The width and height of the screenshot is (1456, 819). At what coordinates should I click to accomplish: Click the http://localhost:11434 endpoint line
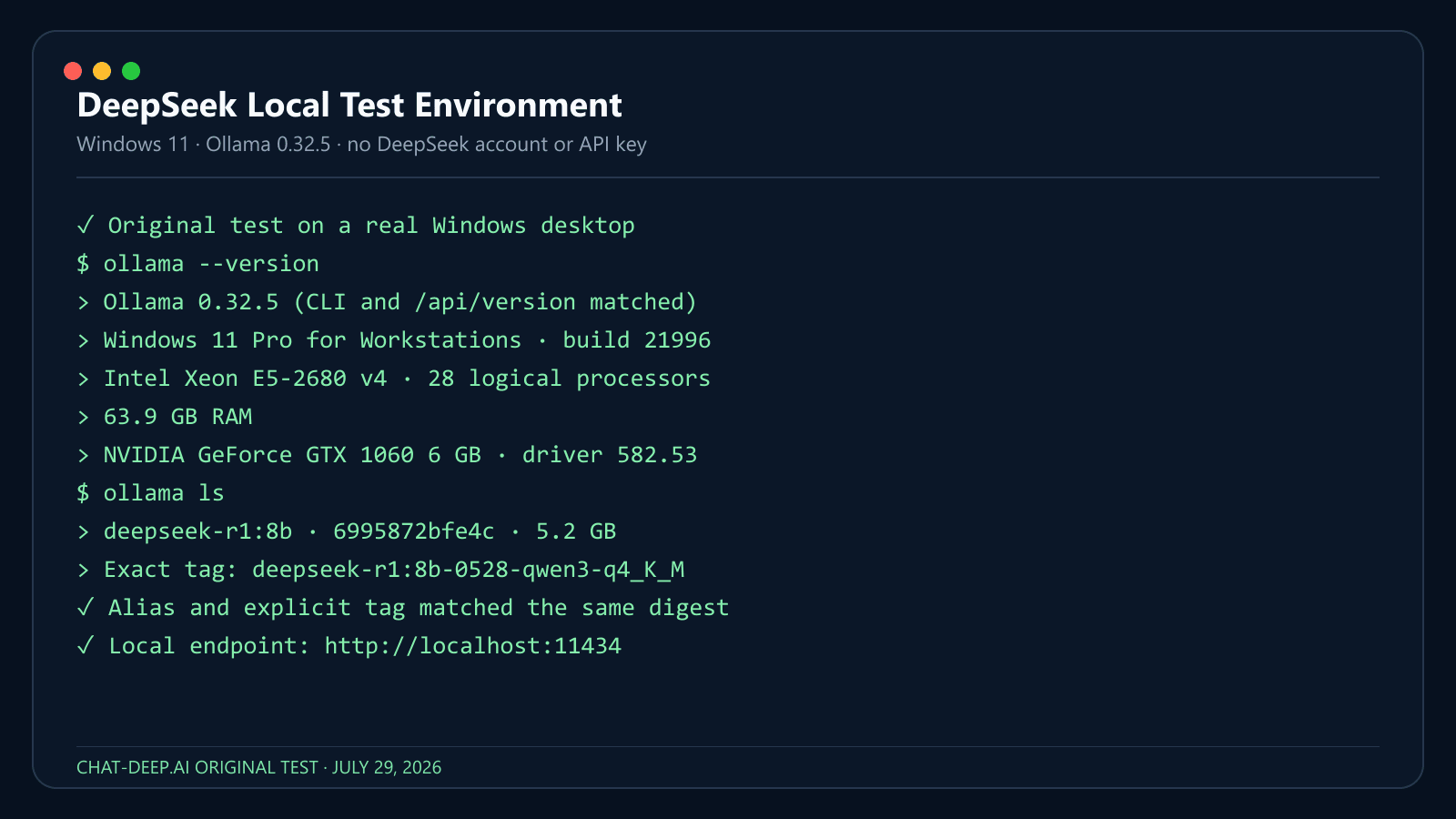coord(349,646)
